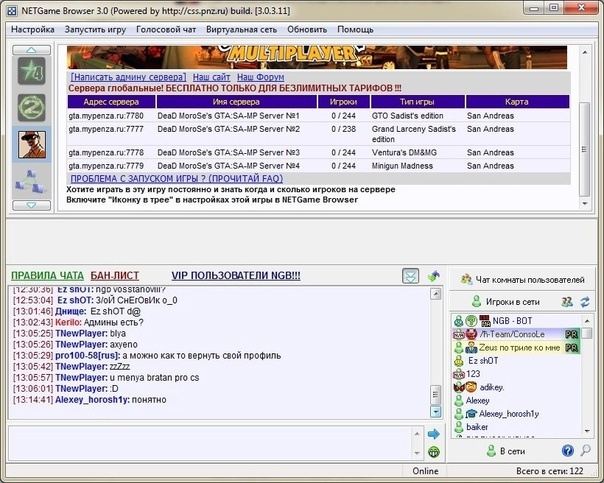Open the green smiley emoticon picker

click(434, 452)
